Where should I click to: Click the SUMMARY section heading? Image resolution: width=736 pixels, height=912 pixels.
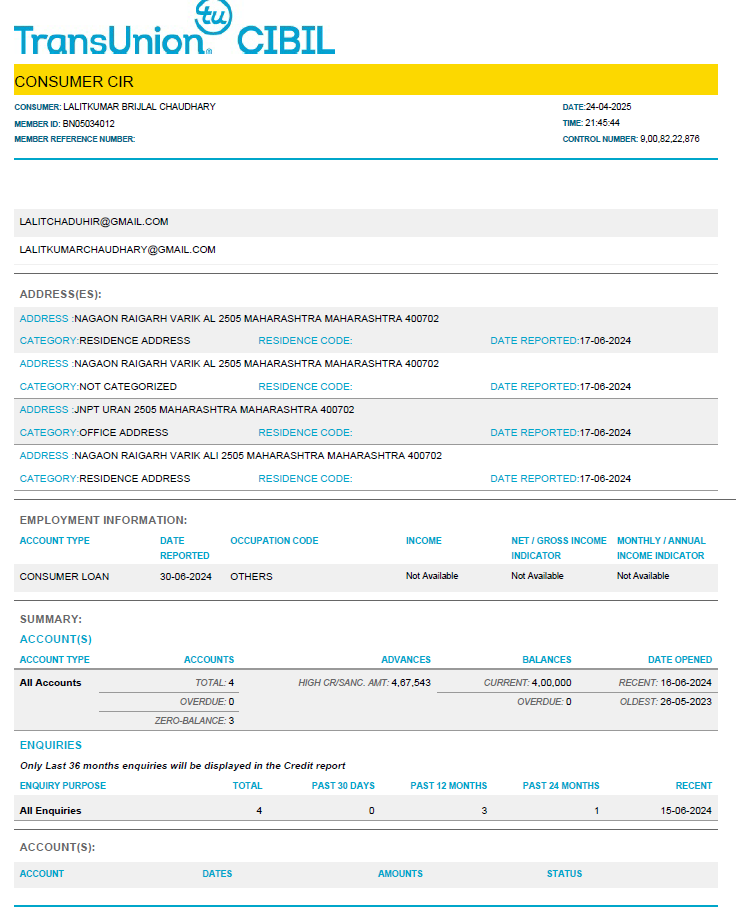pyautogui.click(x=51, y=619)
